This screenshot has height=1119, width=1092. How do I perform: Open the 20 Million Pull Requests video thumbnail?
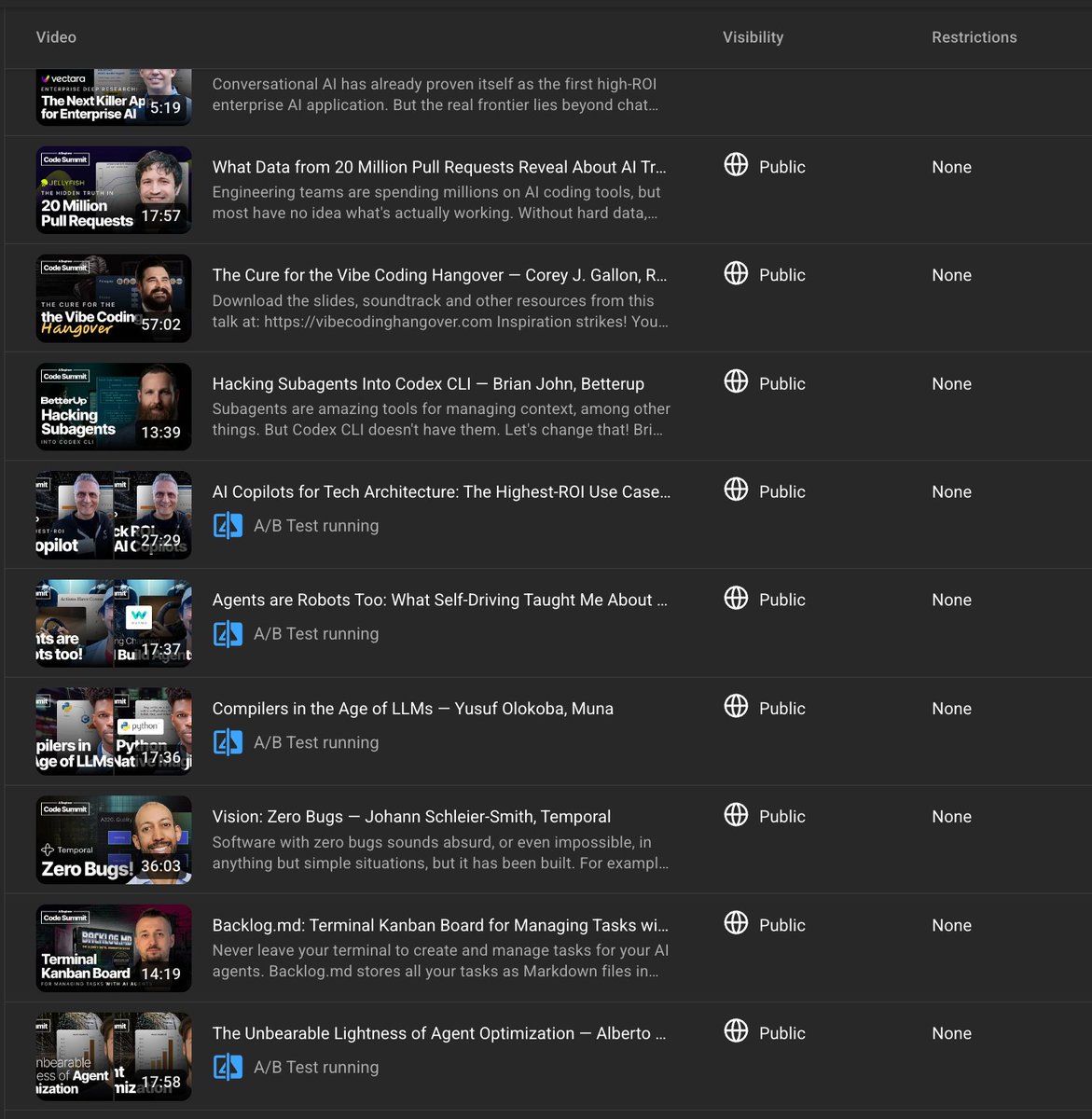tap(114, 190)
